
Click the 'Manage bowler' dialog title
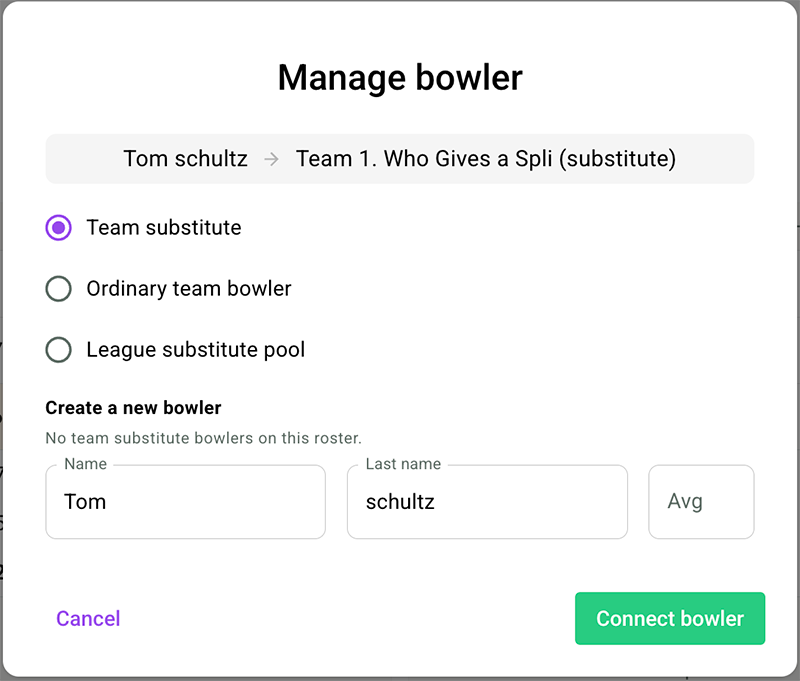(x=400, y=78)
